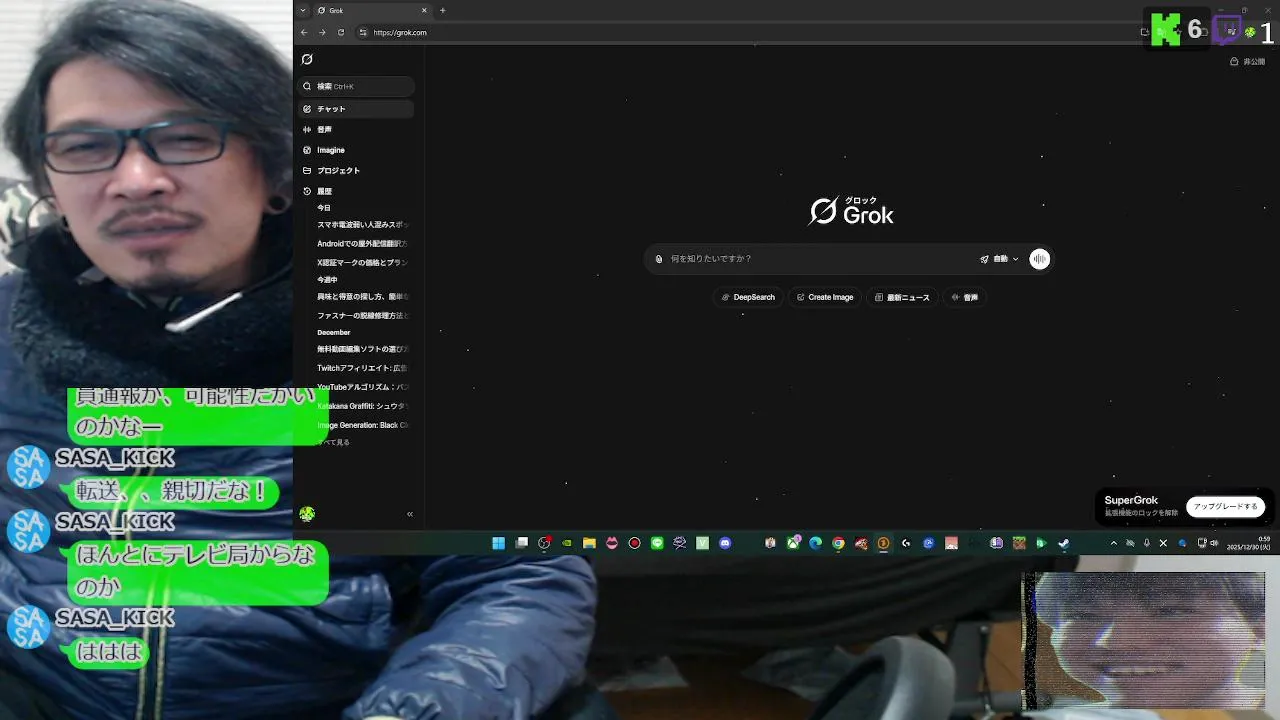The height and width of the screenshot is (720, 1280).
Task: Click the 最新ニュース button
Action: coord(902,297)
